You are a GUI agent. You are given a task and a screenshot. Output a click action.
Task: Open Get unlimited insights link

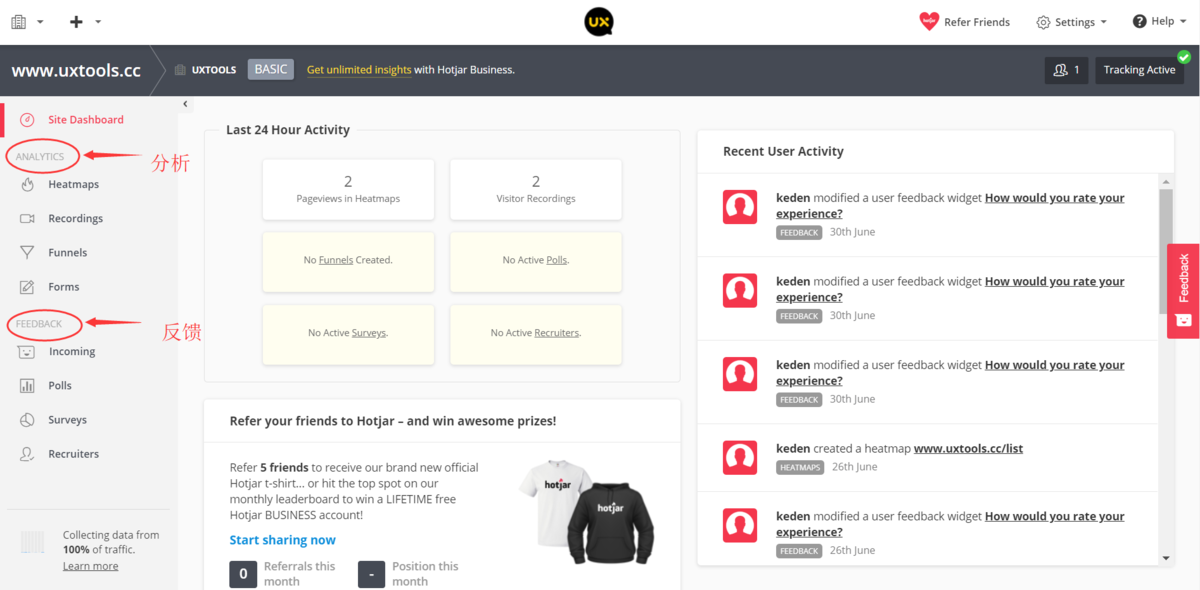[359, 70]
